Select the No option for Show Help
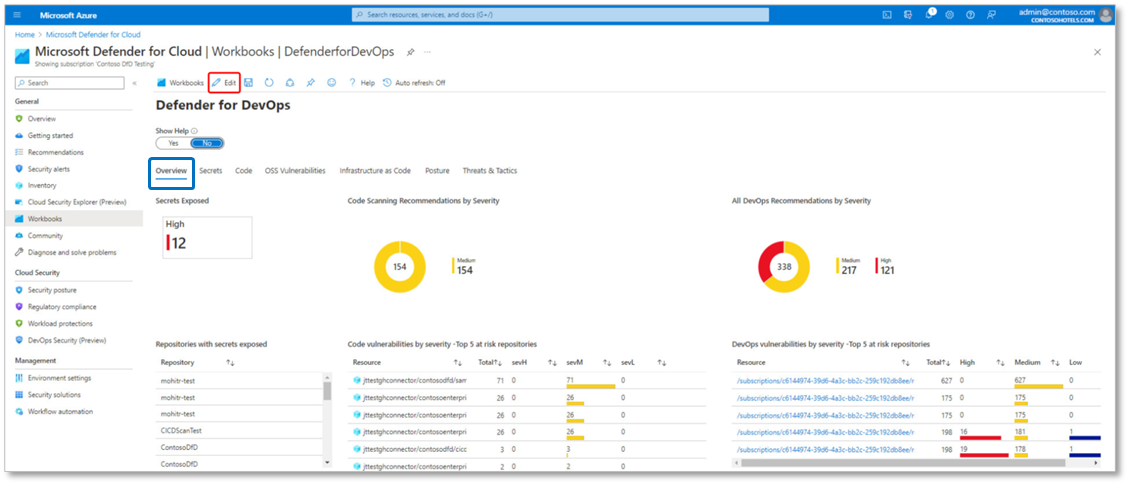This screenshot has height=487, width=1131. tap(206, 143)
